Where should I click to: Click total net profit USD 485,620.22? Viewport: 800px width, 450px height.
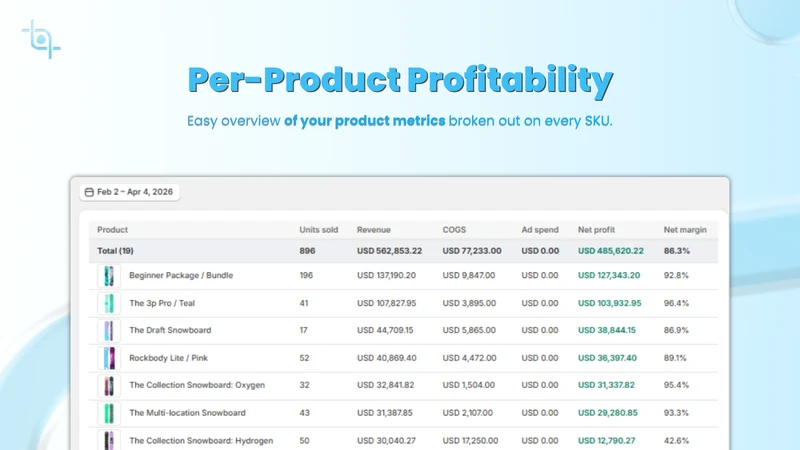tap(611, 251)
